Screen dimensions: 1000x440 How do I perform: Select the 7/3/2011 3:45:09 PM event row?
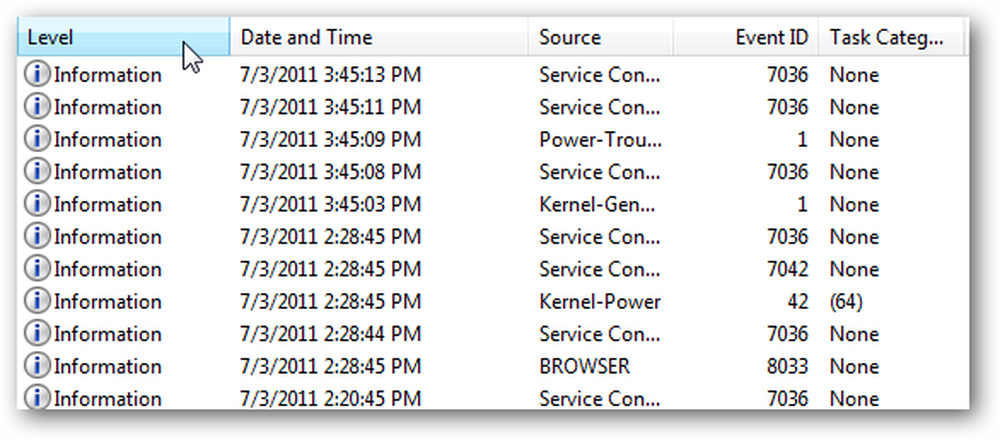pos(493,140)
